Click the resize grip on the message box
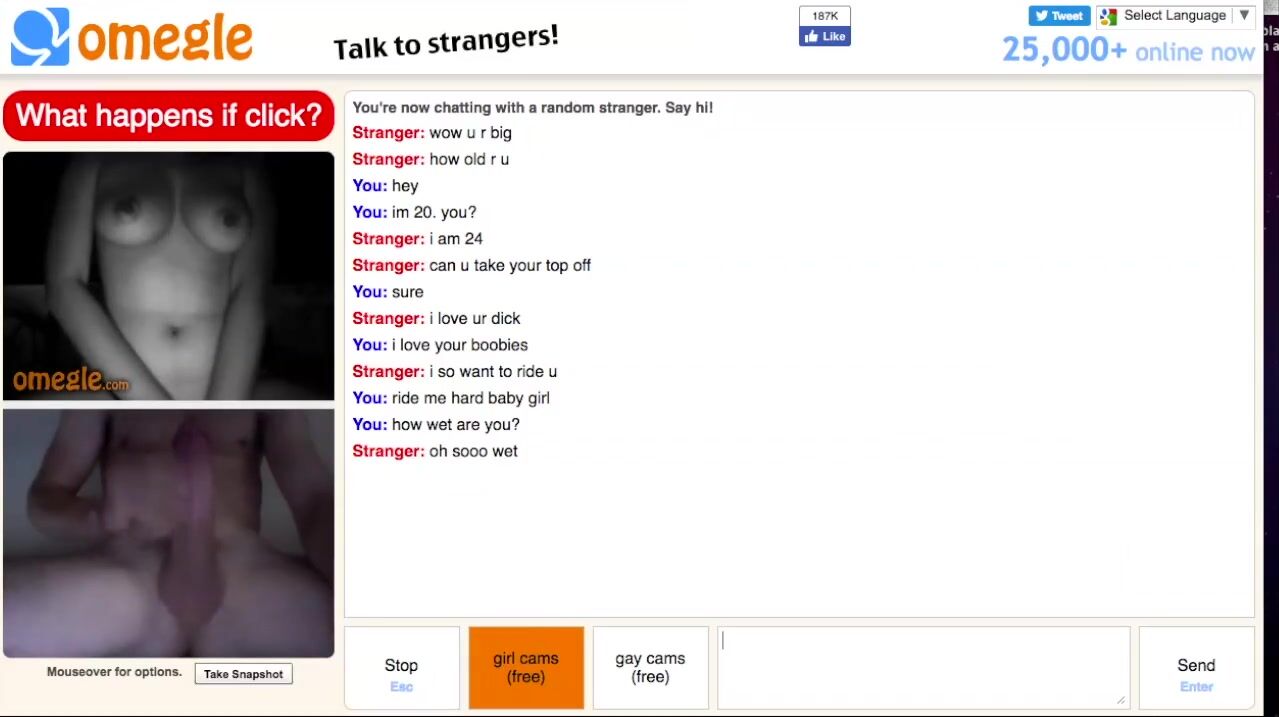This screenshot has height=717, width=1279. pyautogui.click(x=1121, y=700)
